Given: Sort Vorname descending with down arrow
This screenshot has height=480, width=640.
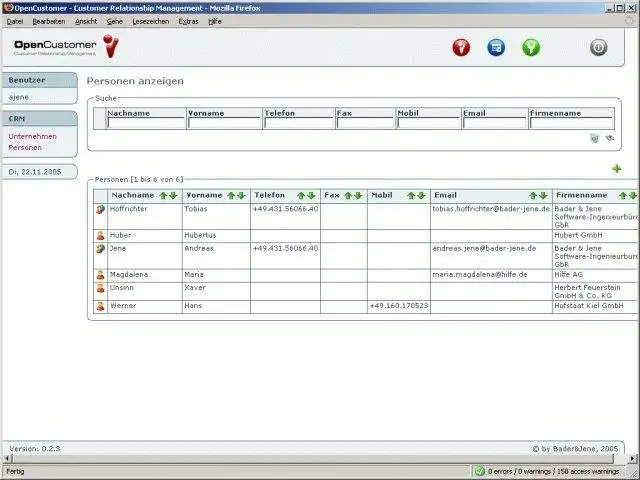Looking at the screenshot, I should [x=241, y=196].
